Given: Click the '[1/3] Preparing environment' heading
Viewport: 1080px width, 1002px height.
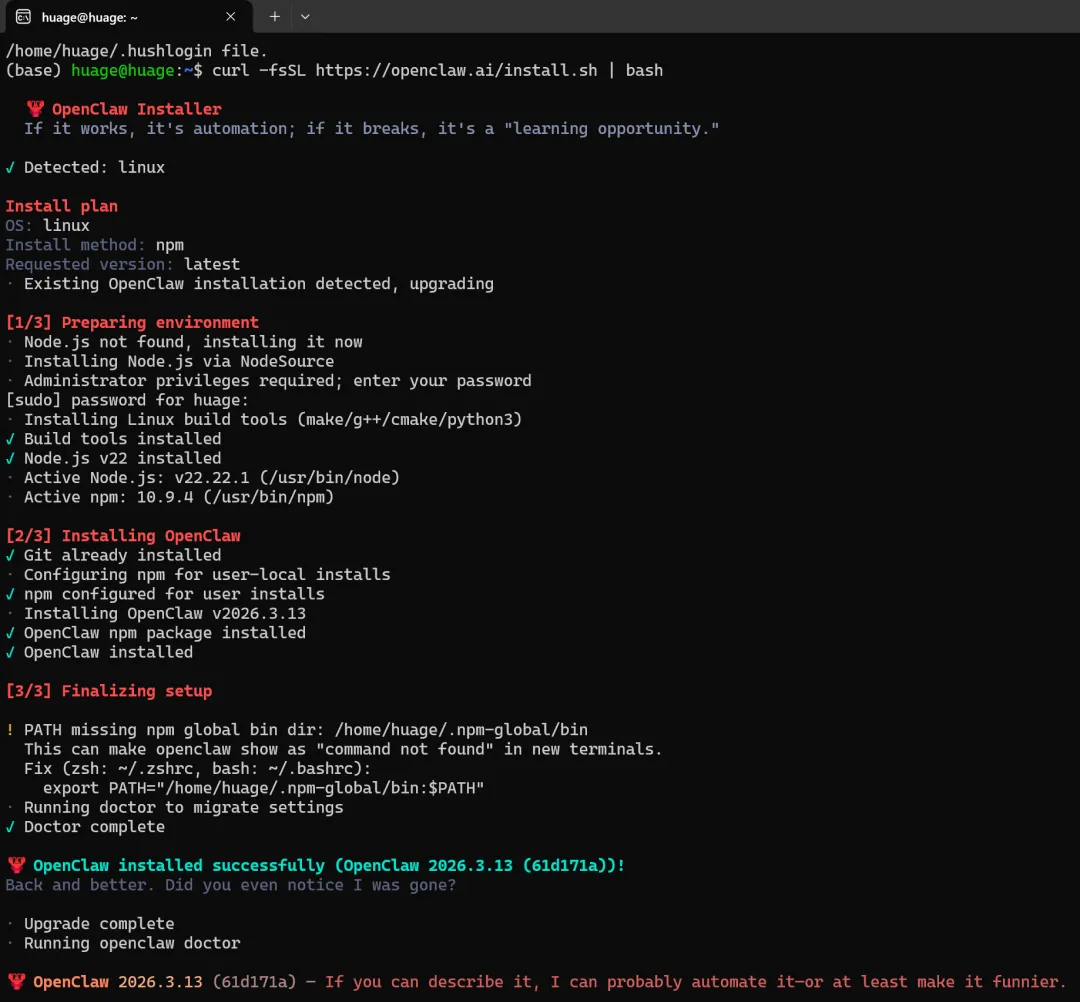Looking at the screenshot, I should pos(132,322).
